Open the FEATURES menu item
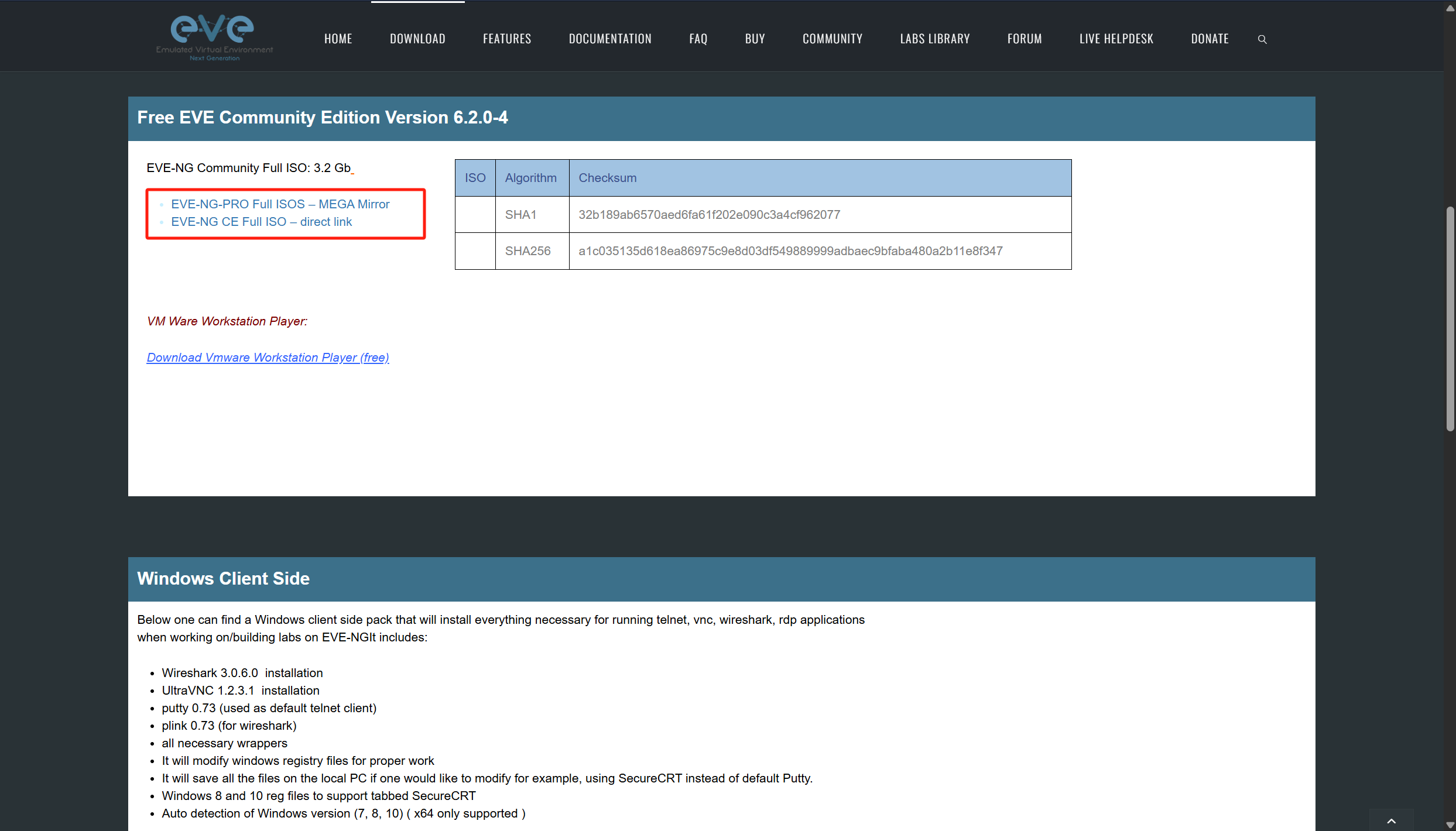This screenshot has width=1456, height=831. (507, 39)
